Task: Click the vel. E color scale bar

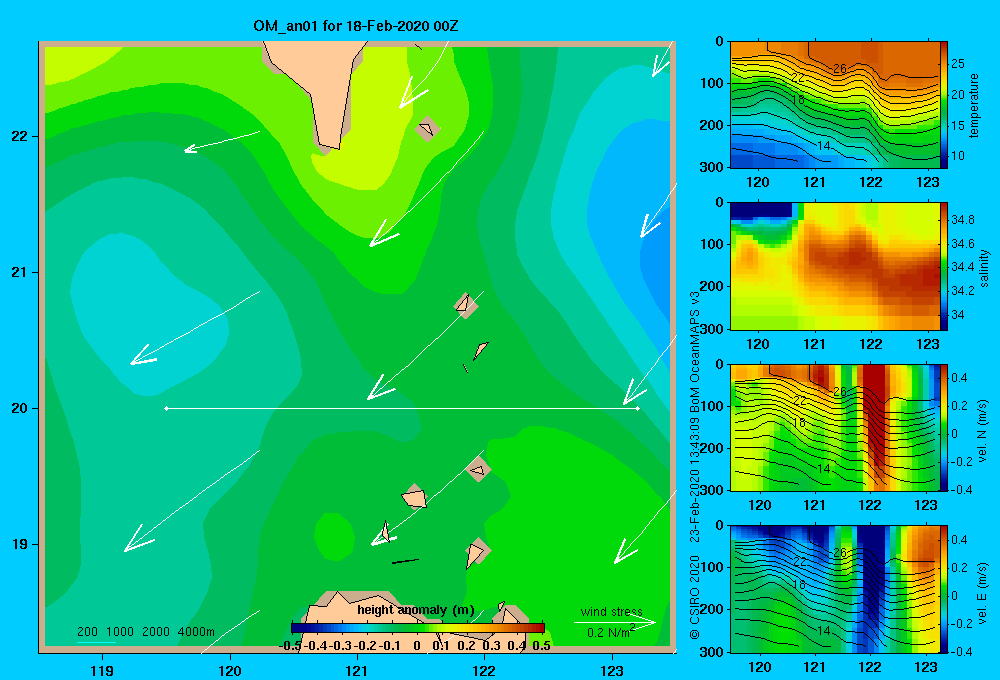Action: (944, 589)
